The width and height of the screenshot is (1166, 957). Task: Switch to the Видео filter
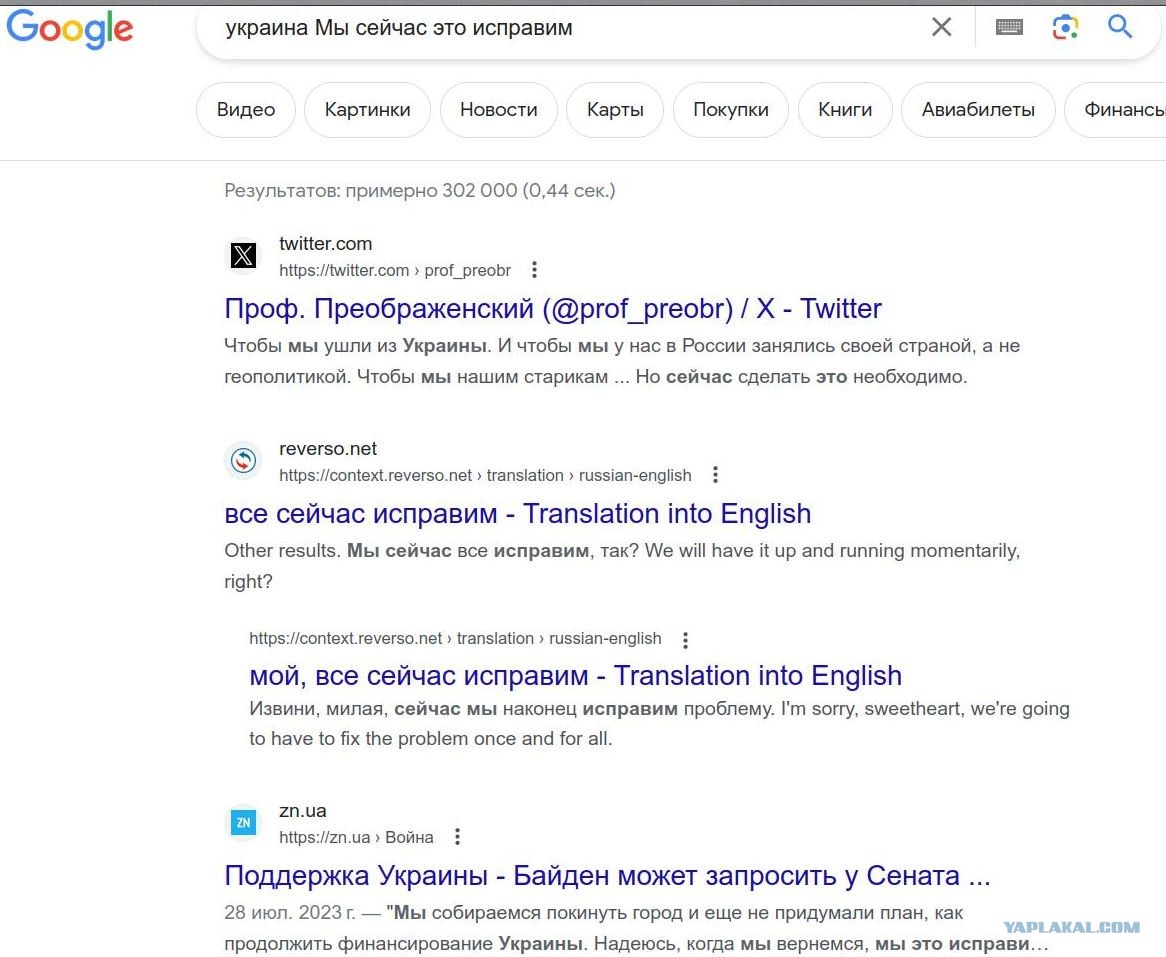click(245, 109)
